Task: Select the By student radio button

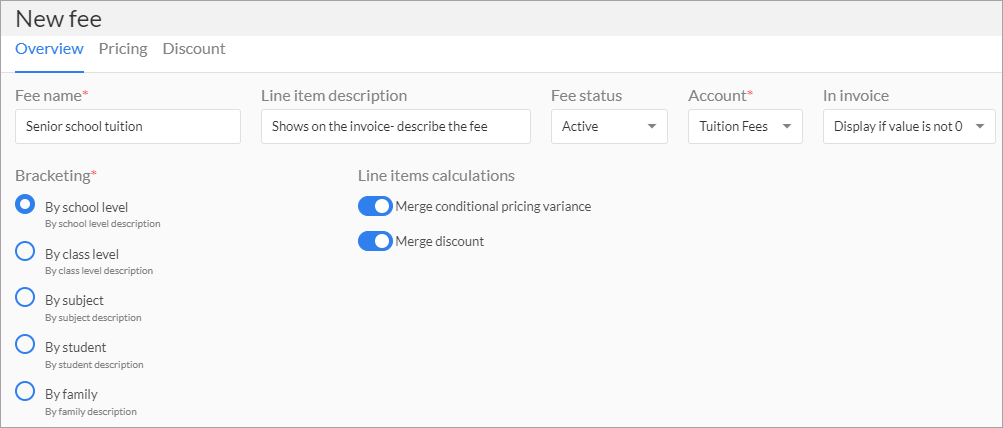Action: [25, 344]
